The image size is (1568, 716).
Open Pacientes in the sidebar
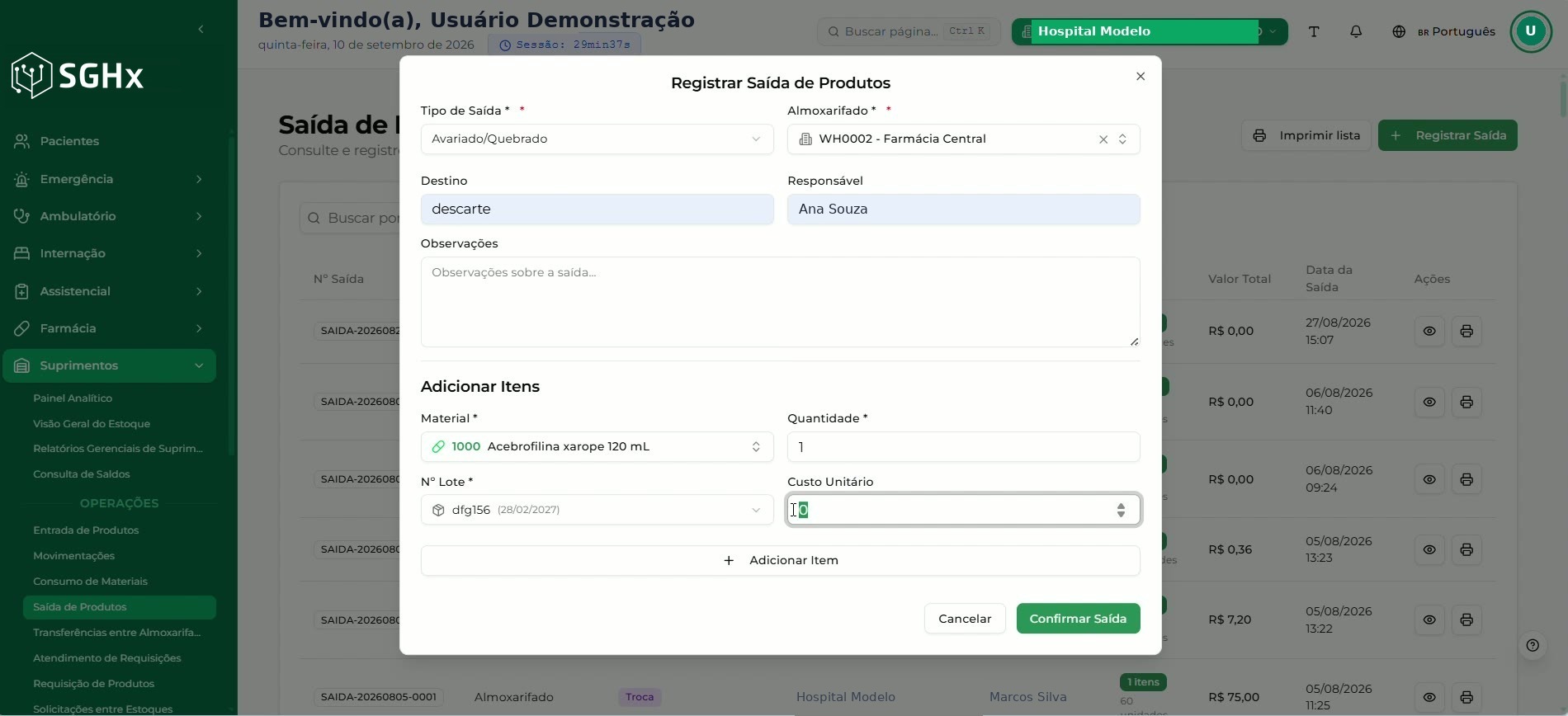pyautogui.click(x=109, y=141)
